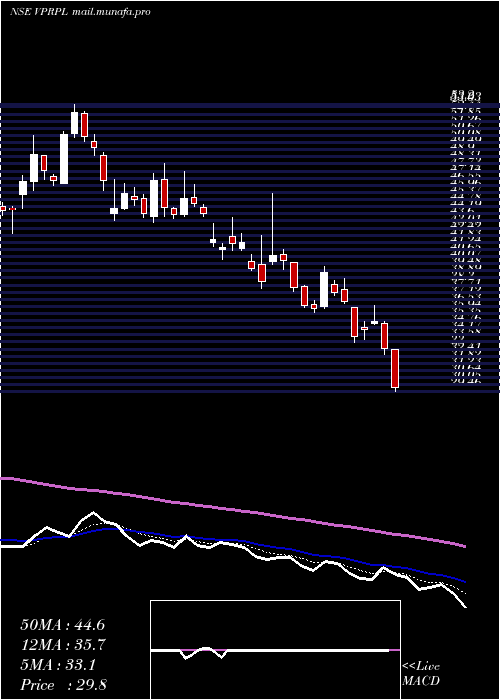Click inside the MACD indicator box

tap(275, 650)
